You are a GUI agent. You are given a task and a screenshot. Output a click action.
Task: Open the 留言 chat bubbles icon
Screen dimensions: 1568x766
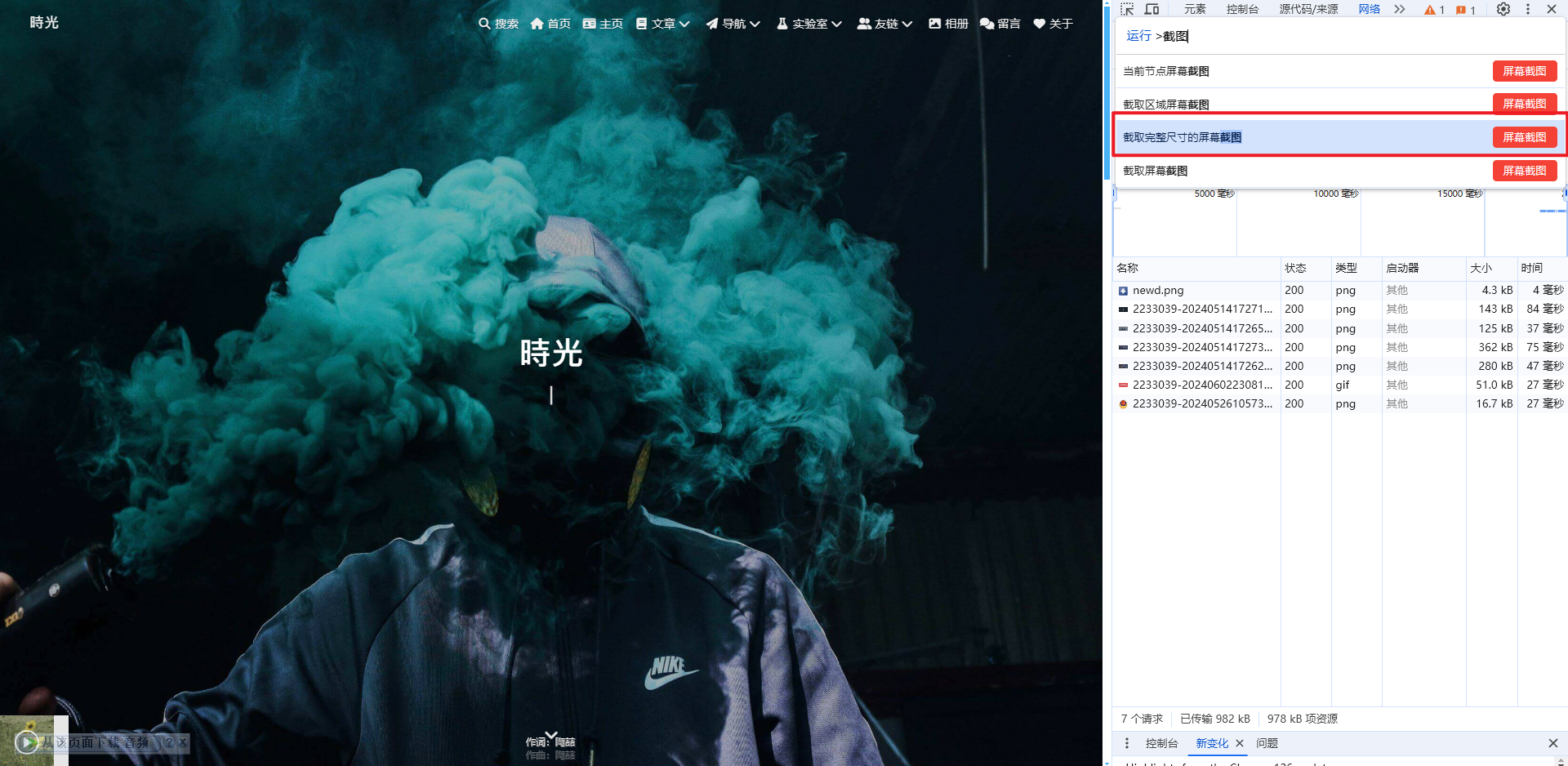tap(987, 24)
